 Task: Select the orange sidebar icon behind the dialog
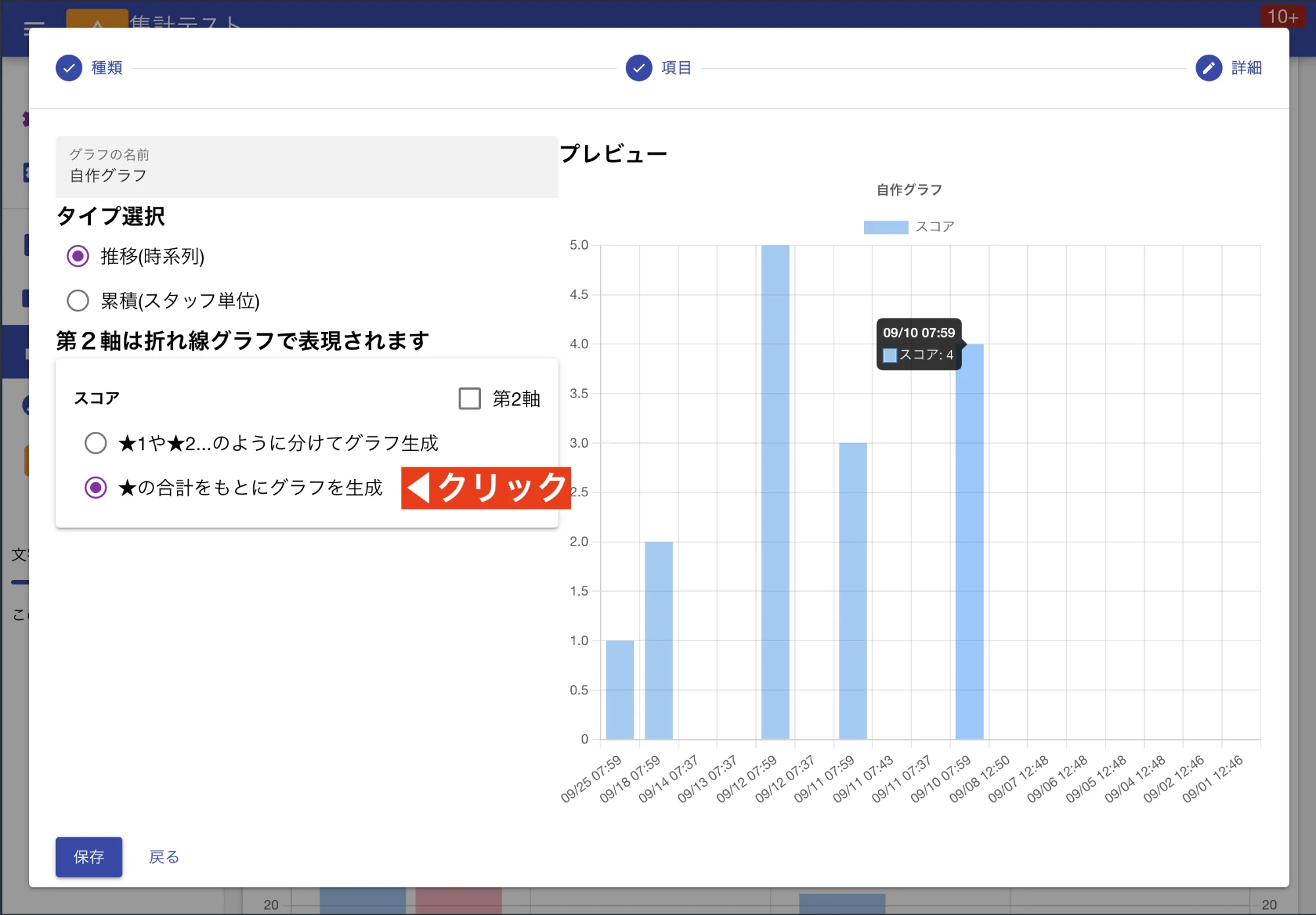click(x=26, y=461)
